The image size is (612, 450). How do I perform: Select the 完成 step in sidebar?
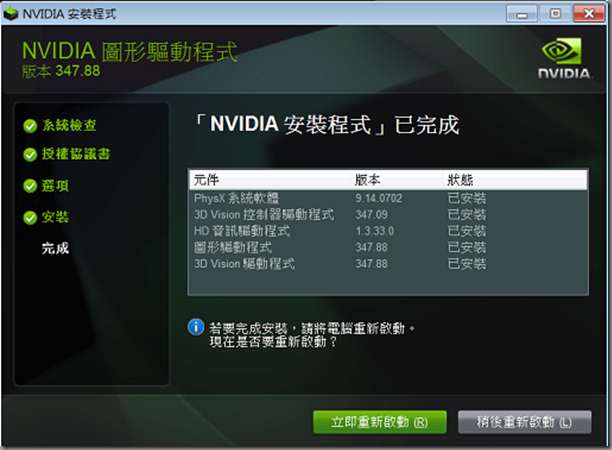tap(55, 248)
